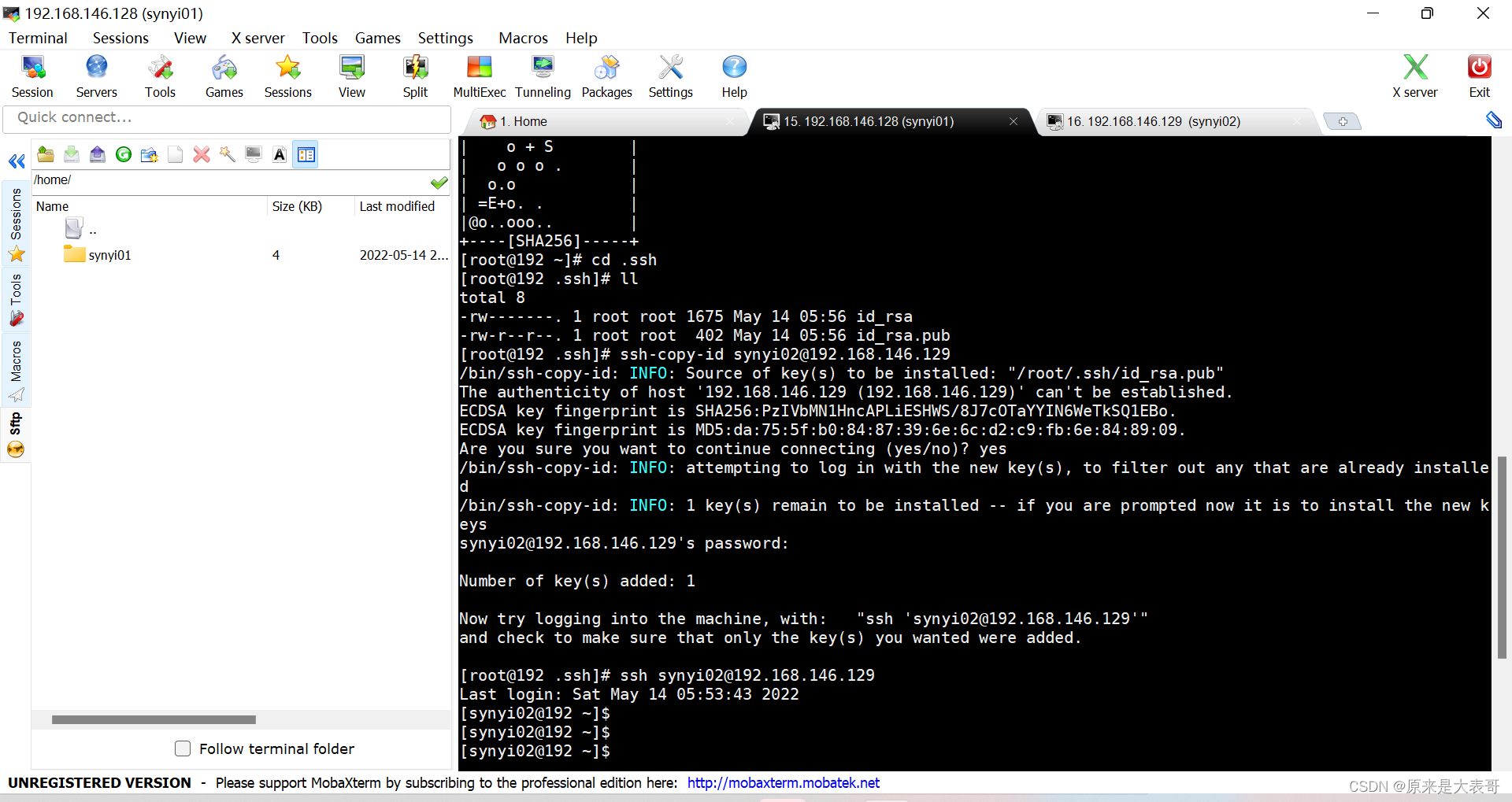Image resolution: width=1512 pixels, height=802 pixels.
Task: Click the magic wand icon in SFTP toolbar
Action: click(x=228, y=154)
